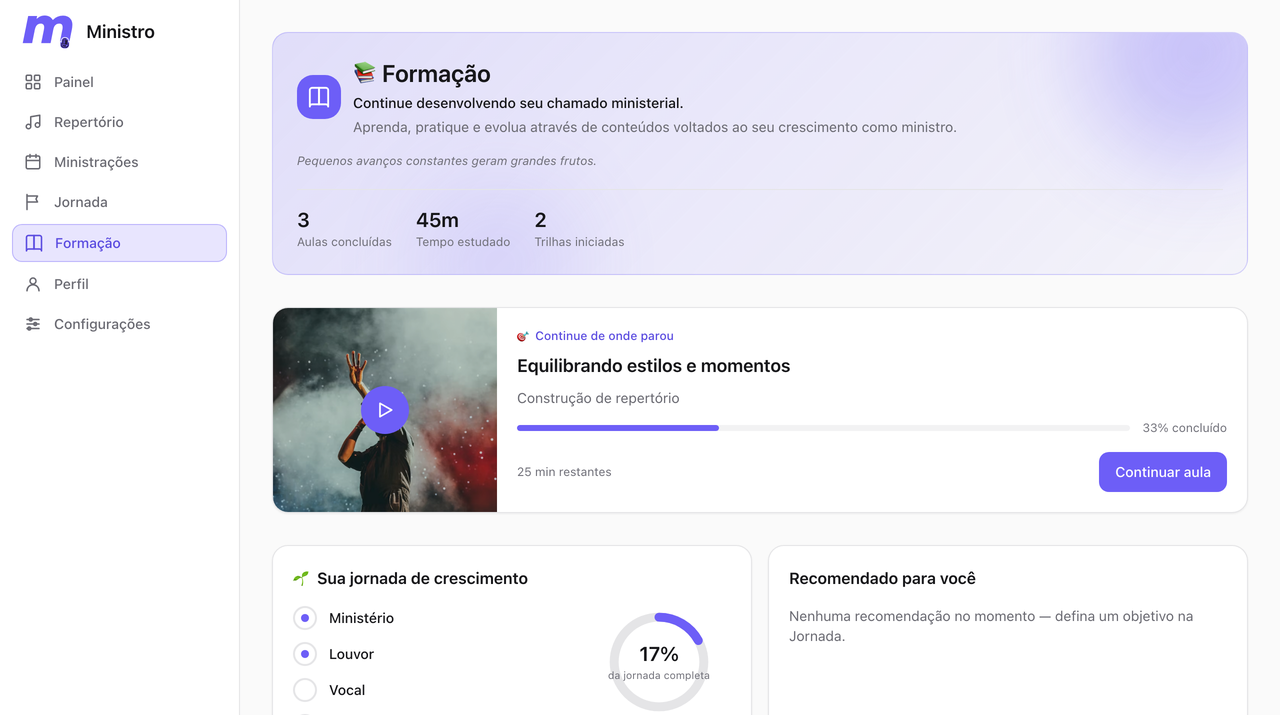Click the Painel grid icon
1280x715 pixels.
click(x=33, y=82)
